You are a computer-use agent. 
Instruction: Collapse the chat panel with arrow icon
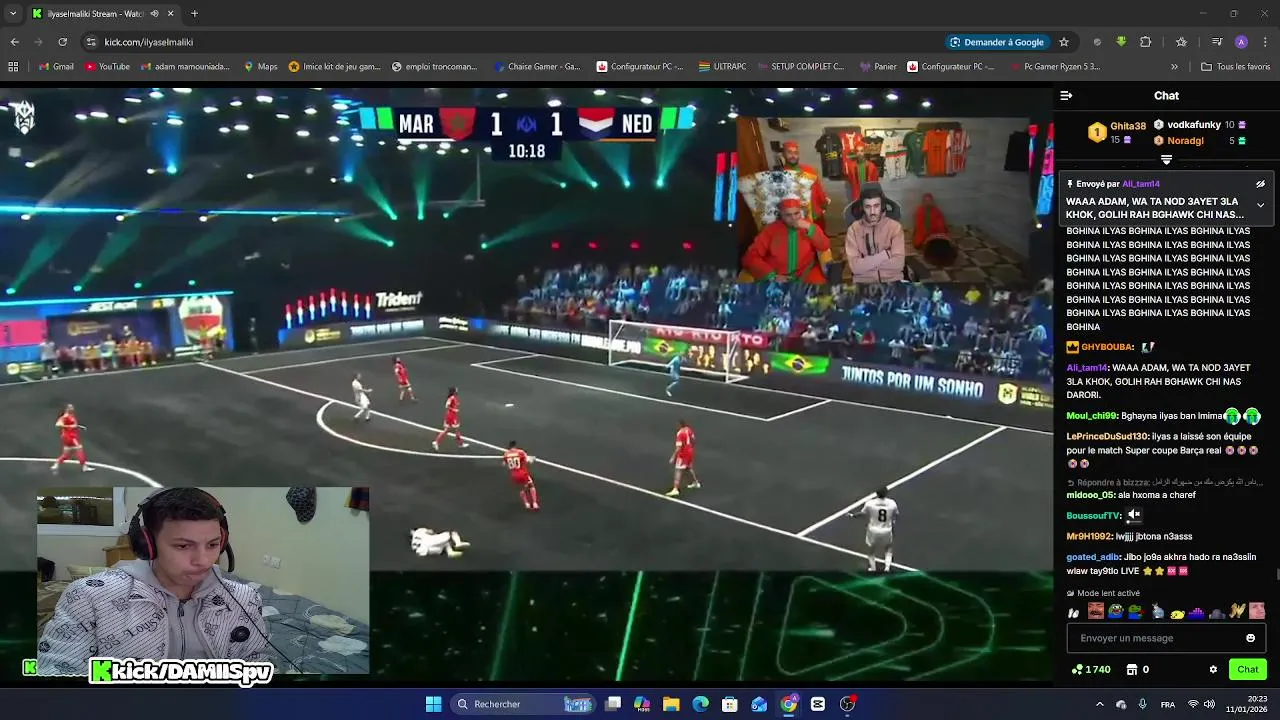1066,96
